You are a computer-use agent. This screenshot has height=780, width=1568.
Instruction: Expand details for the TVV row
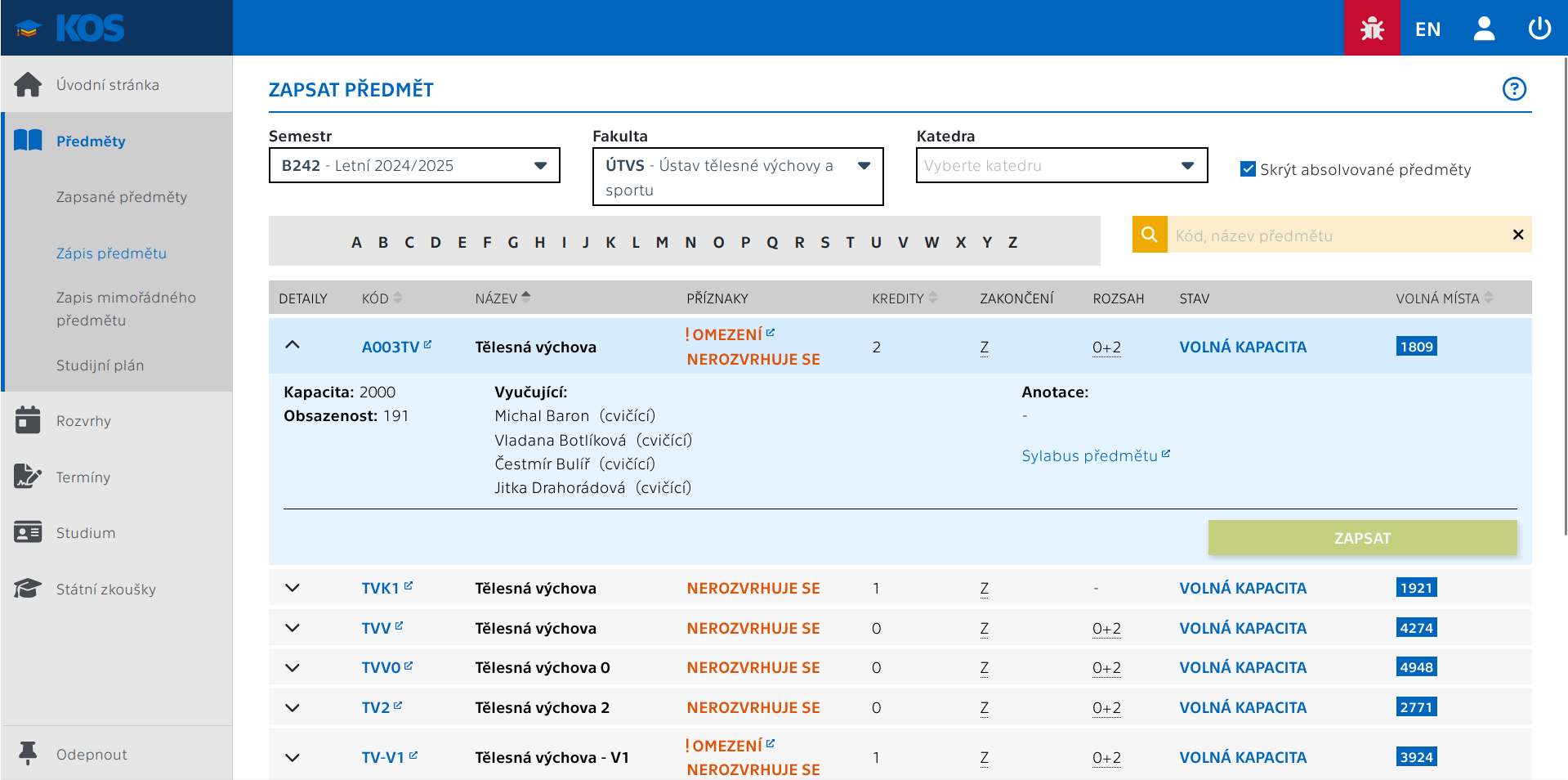(x=293, y=628)
